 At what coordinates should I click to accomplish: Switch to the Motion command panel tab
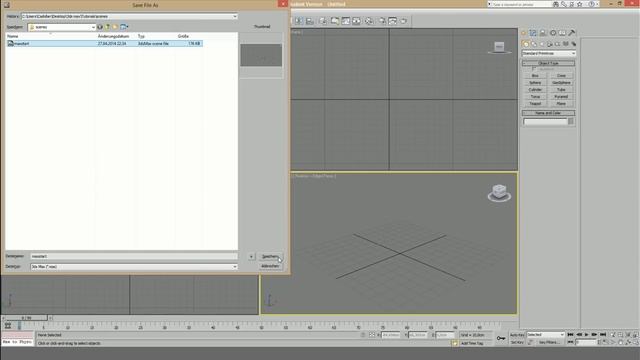pos(553,33)
